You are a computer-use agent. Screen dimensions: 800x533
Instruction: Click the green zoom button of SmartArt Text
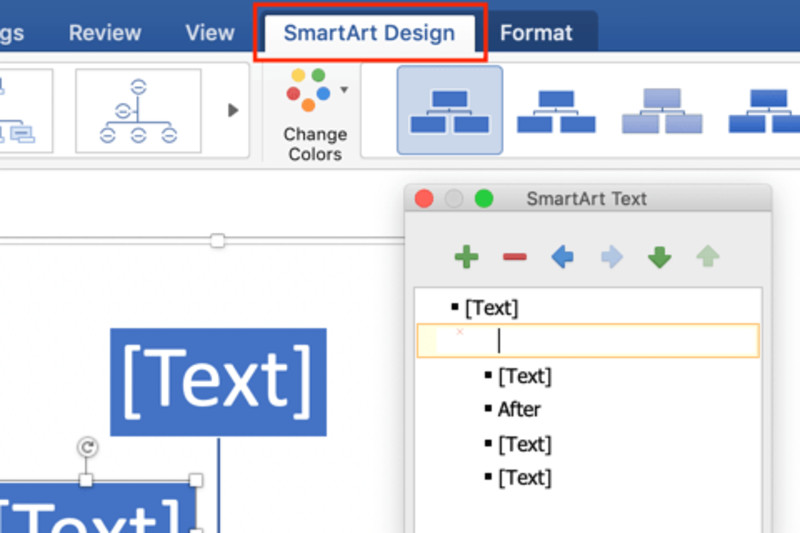[x=484, y=198]
